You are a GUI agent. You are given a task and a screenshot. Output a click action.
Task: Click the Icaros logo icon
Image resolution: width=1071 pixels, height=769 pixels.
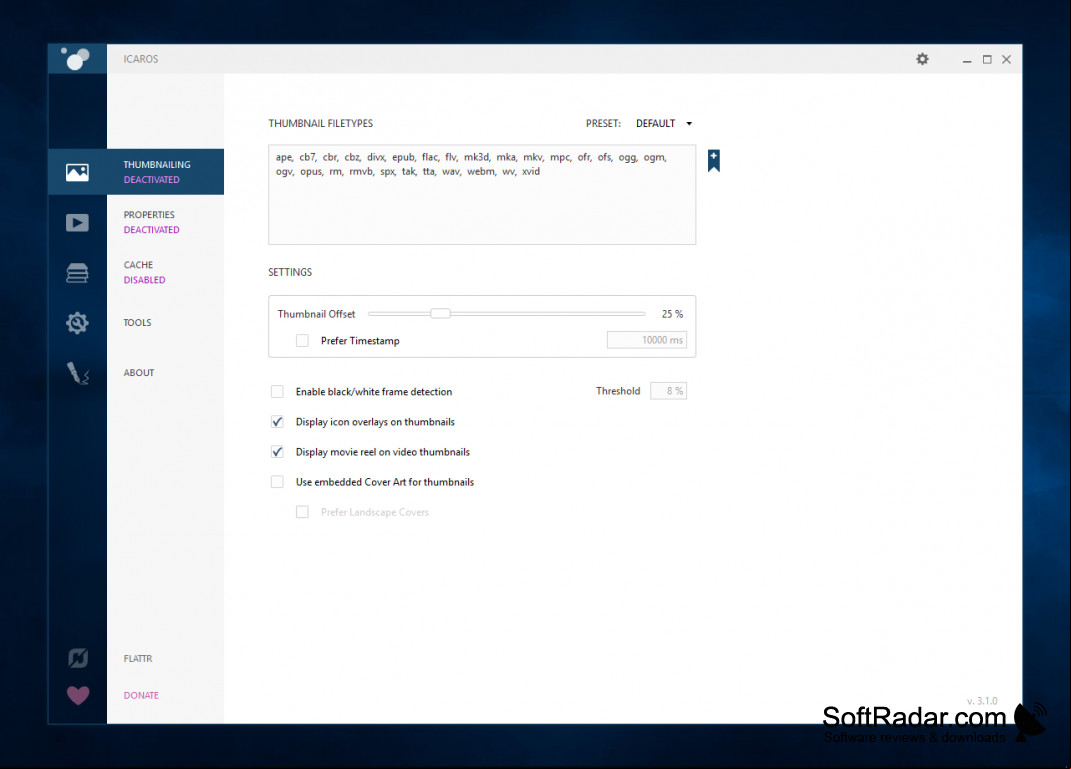point(76,58)
